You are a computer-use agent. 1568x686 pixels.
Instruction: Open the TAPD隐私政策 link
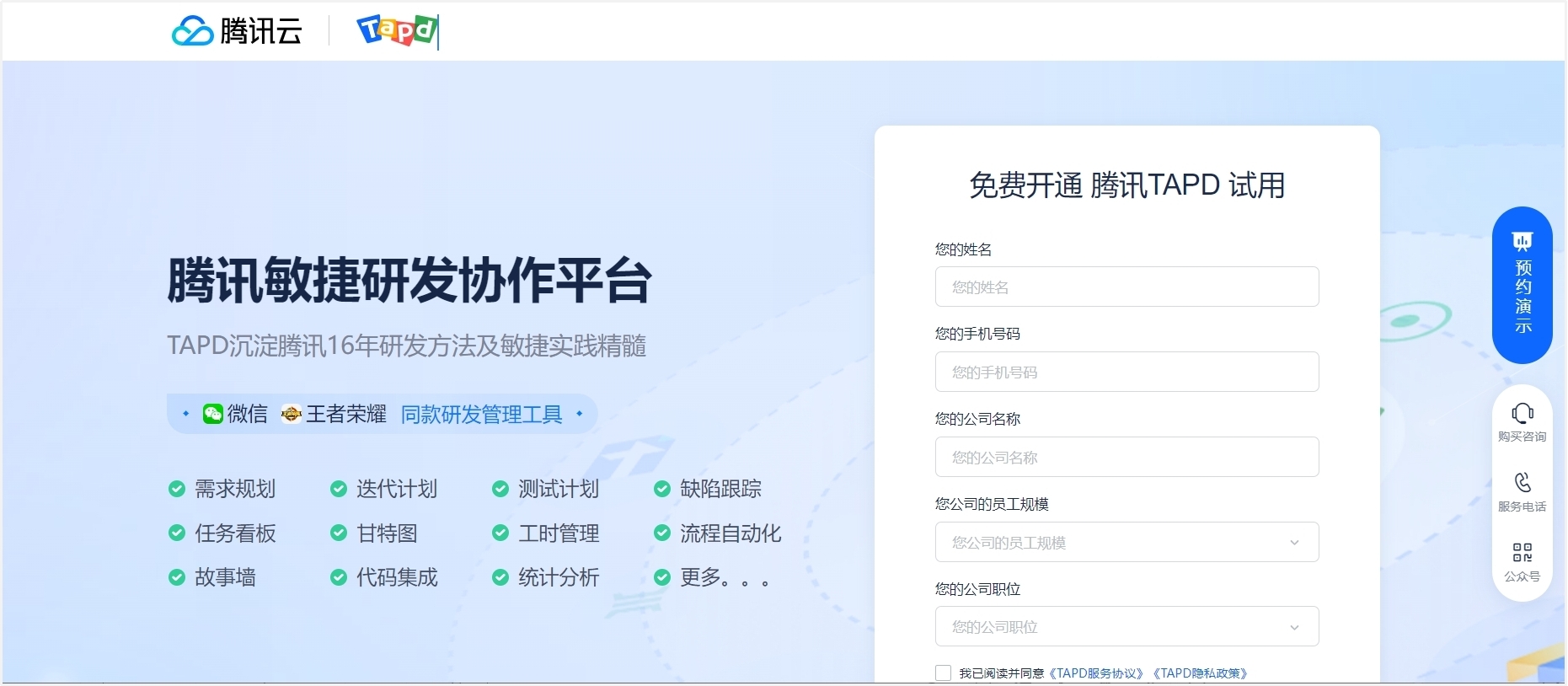[1201, 673]
